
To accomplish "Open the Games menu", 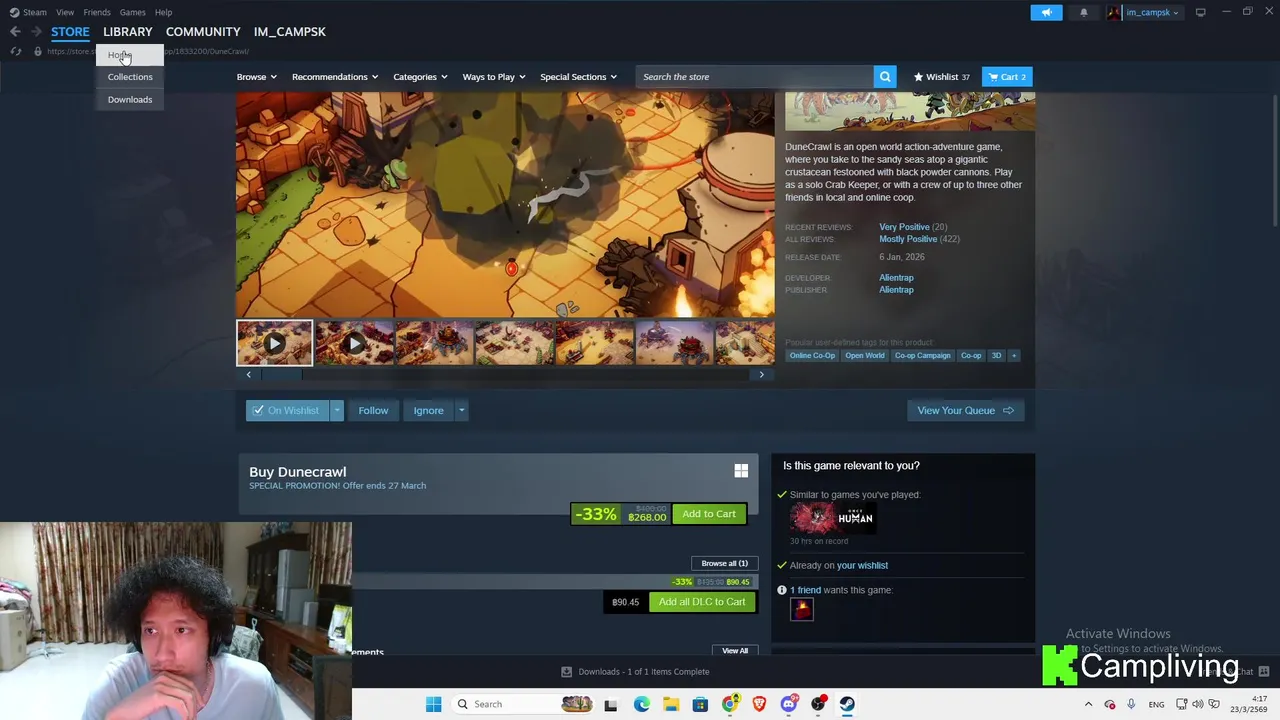I will pos(132,12).
